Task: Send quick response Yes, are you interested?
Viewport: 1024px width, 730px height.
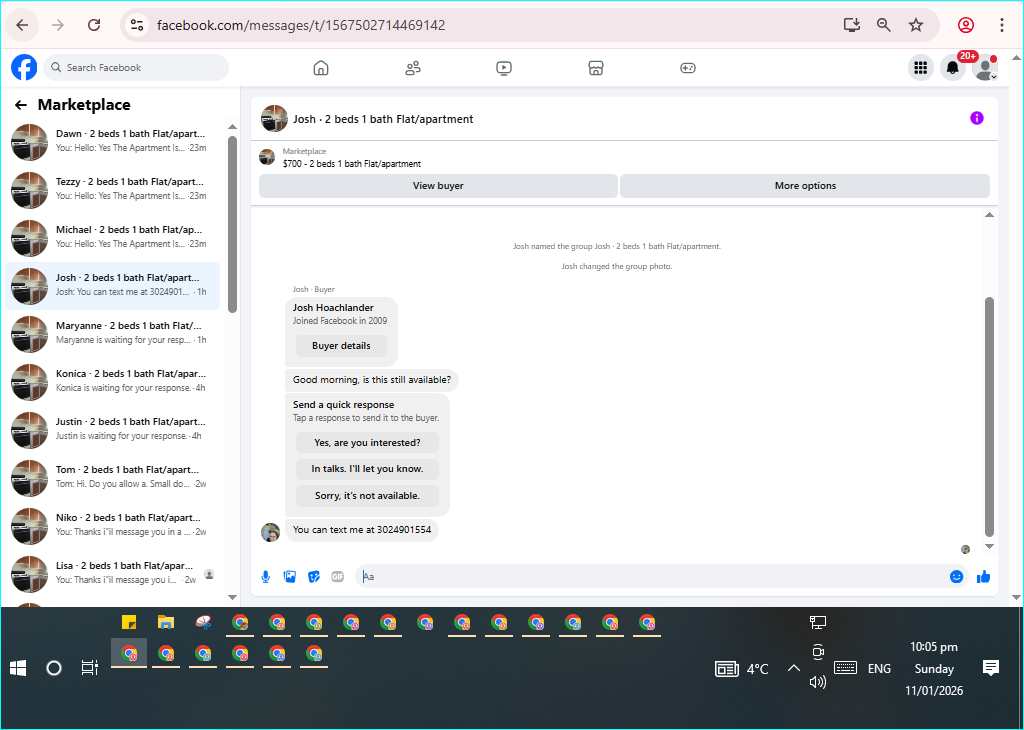Action: click(x=367, y=443)
